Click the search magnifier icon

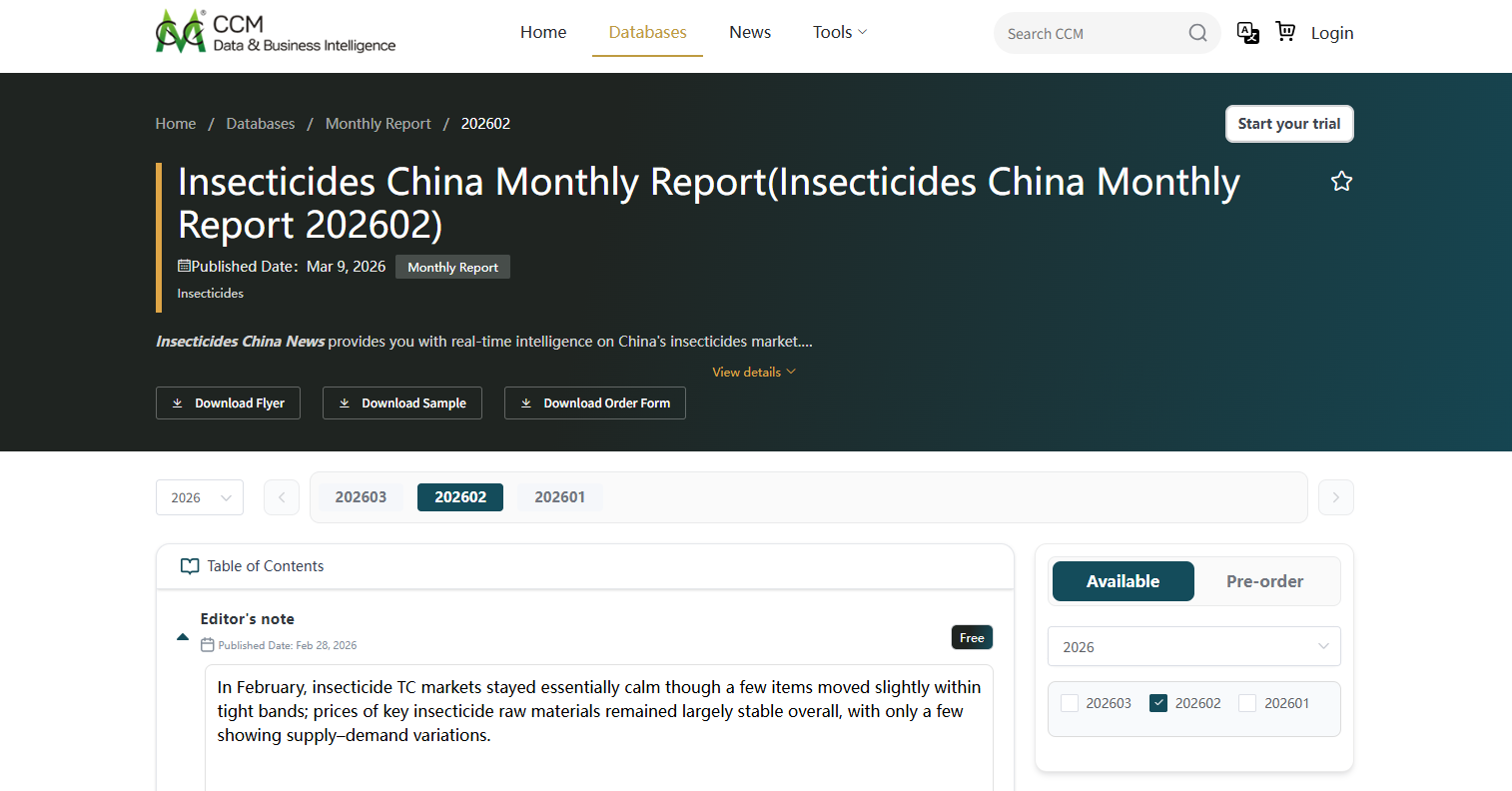tap(1196, 32)
